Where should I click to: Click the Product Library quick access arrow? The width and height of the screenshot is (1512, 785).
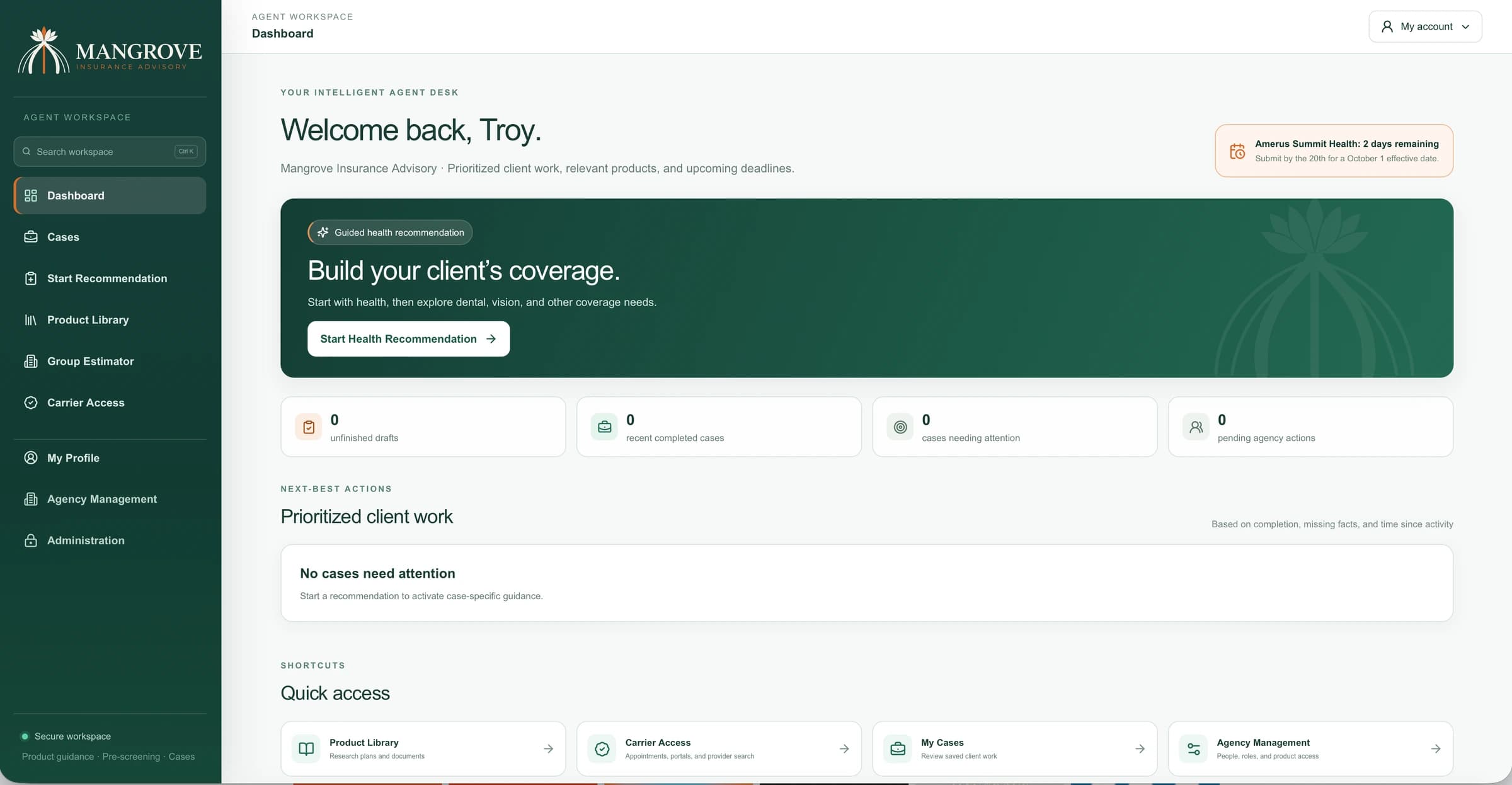coord(549,748)
